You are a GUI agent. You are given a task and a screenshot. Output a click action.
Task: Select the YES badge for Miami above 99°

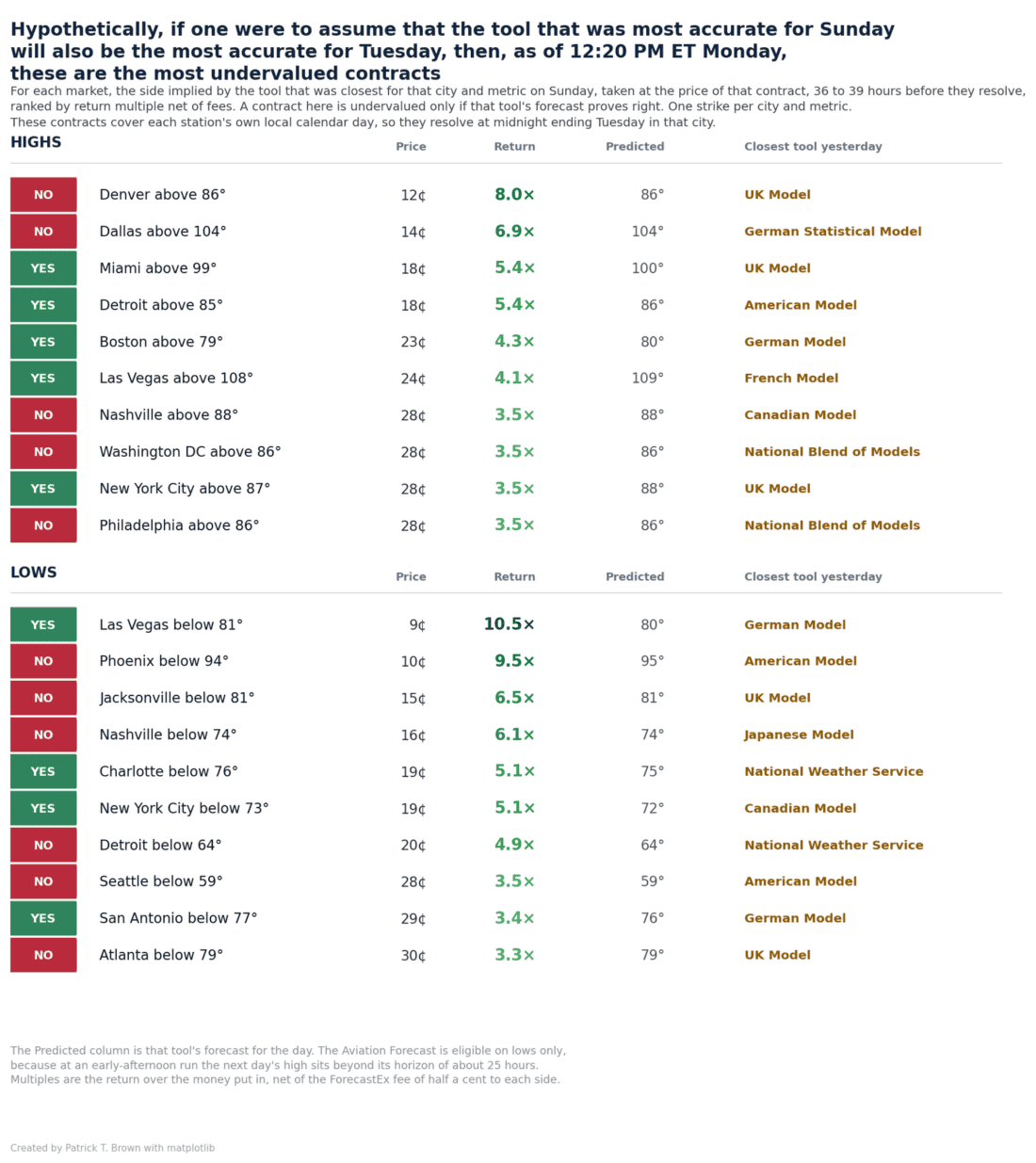pyautogui.click(x=43, y=268)
